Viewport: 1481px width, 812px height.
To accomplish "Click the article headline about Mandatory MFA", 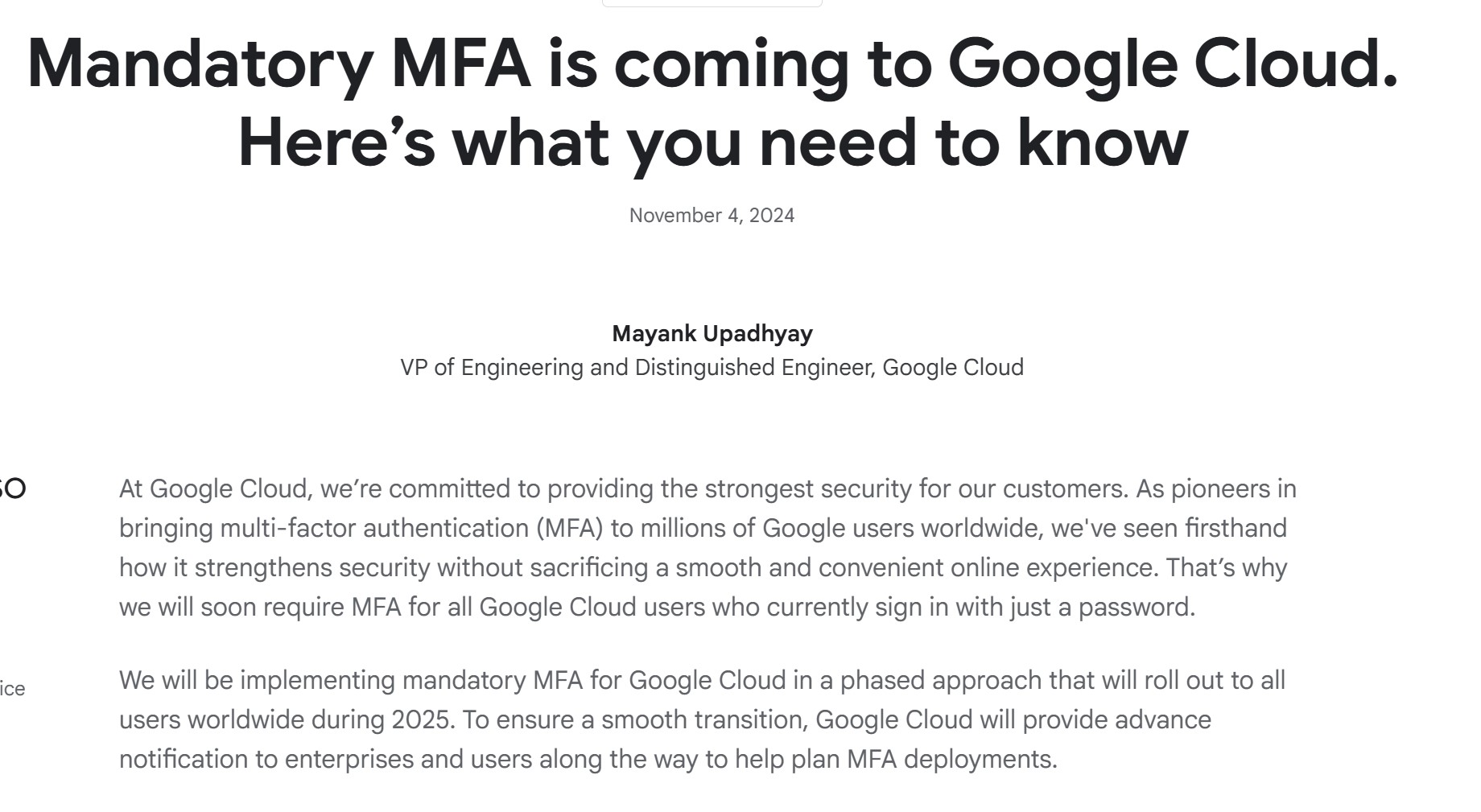I will click(x=712, y=102).
